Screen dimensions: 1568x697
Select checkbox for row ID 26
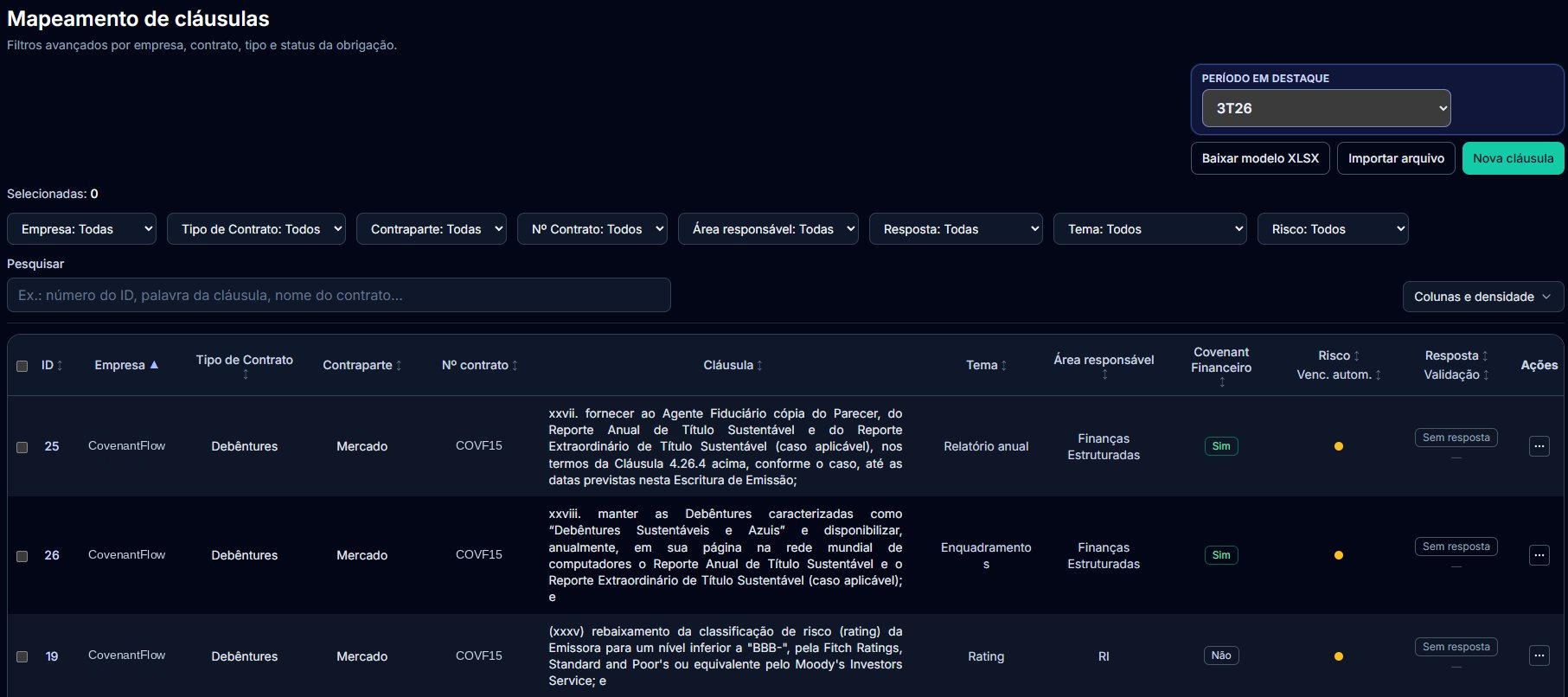pos(22,556)
